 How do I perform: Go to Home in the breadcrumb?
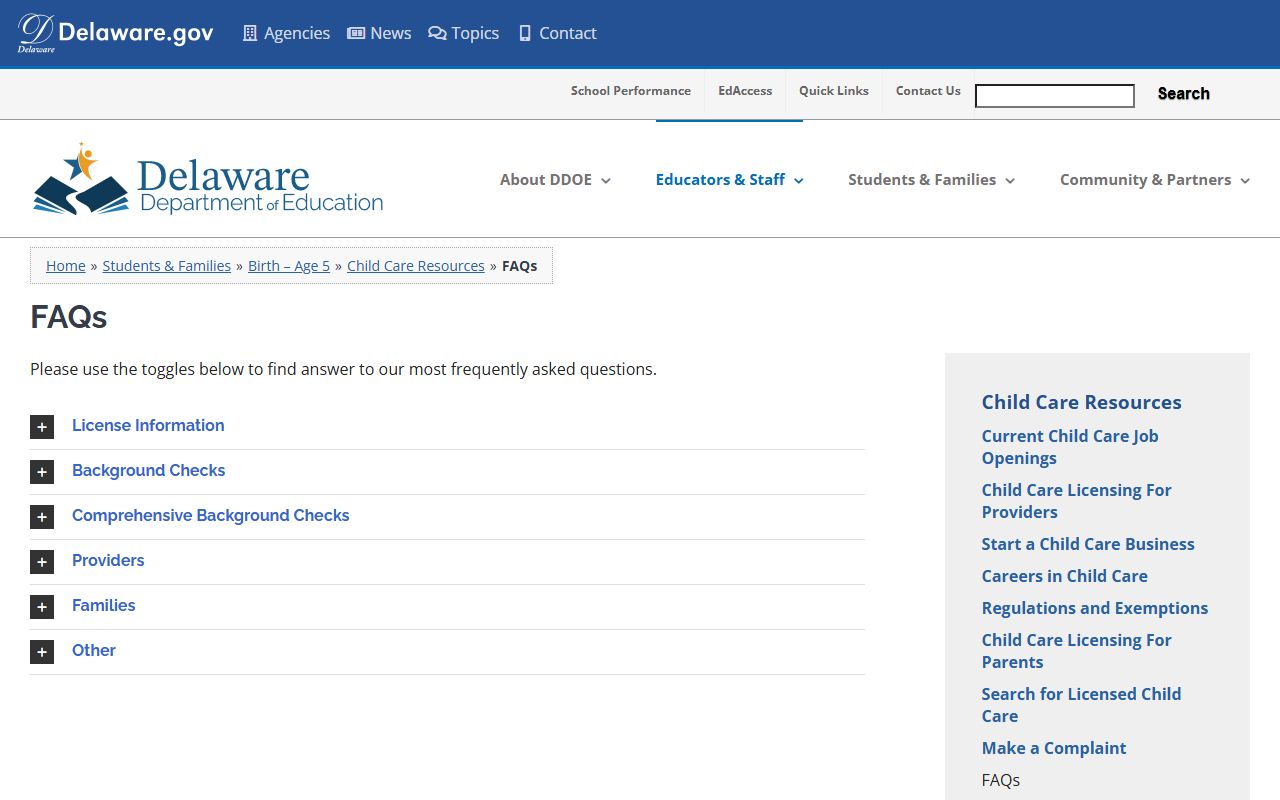tap(66, 266)
